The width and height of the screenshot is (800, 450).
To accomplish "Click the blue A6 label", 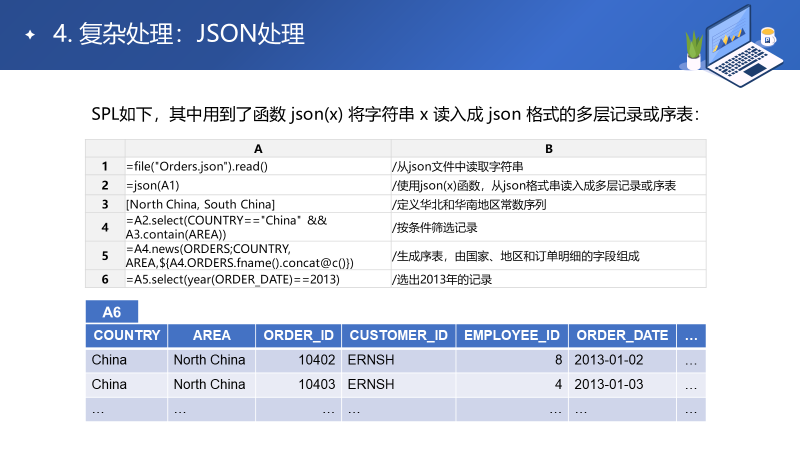I will pyautogui.click(x=112, y=312).
